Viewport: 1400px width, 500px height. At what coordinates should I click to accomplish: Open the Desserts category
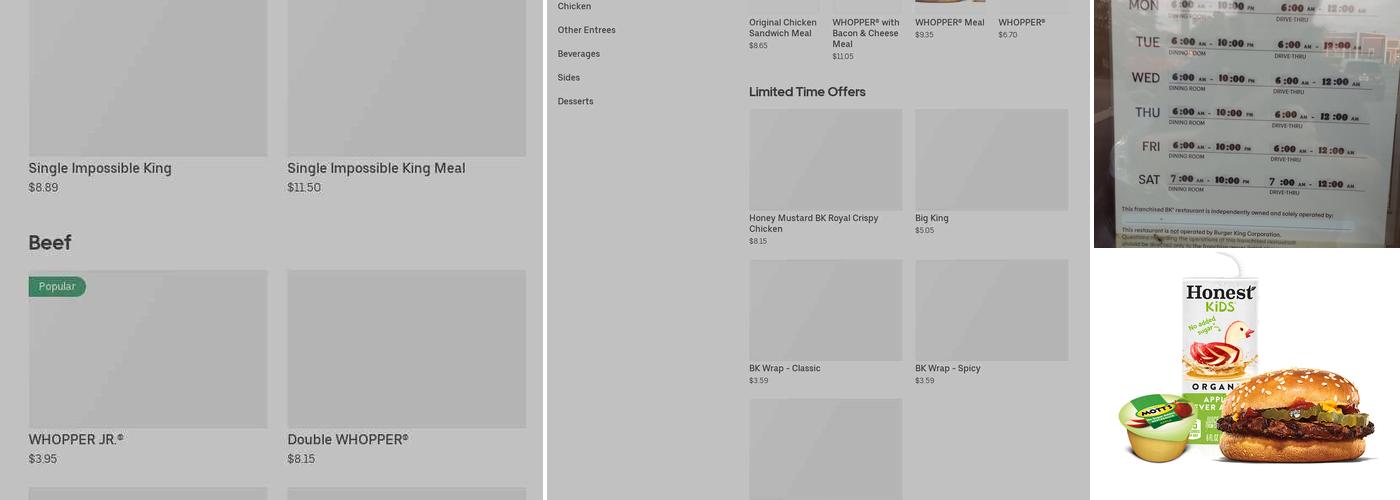pos(575,102)
